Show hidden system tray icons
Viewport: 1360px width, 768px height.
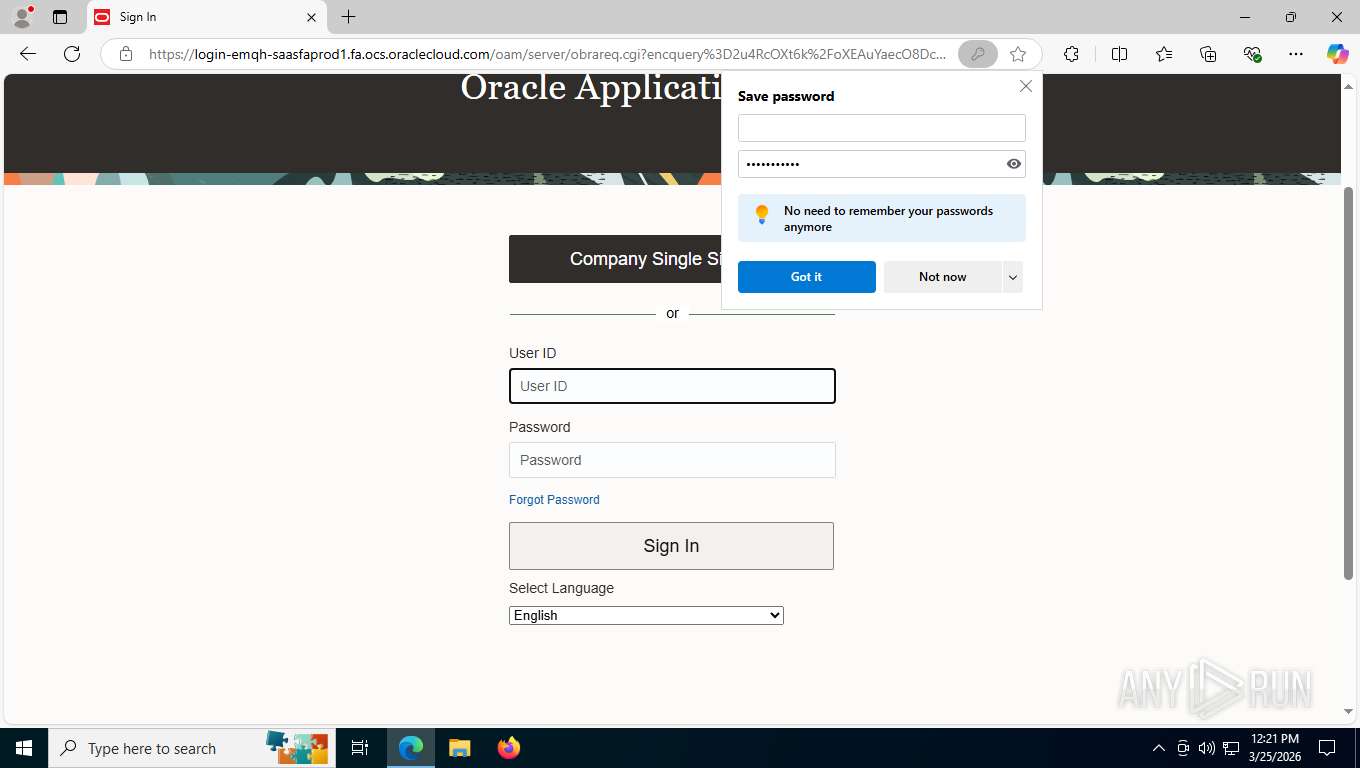pos(1159,748)
